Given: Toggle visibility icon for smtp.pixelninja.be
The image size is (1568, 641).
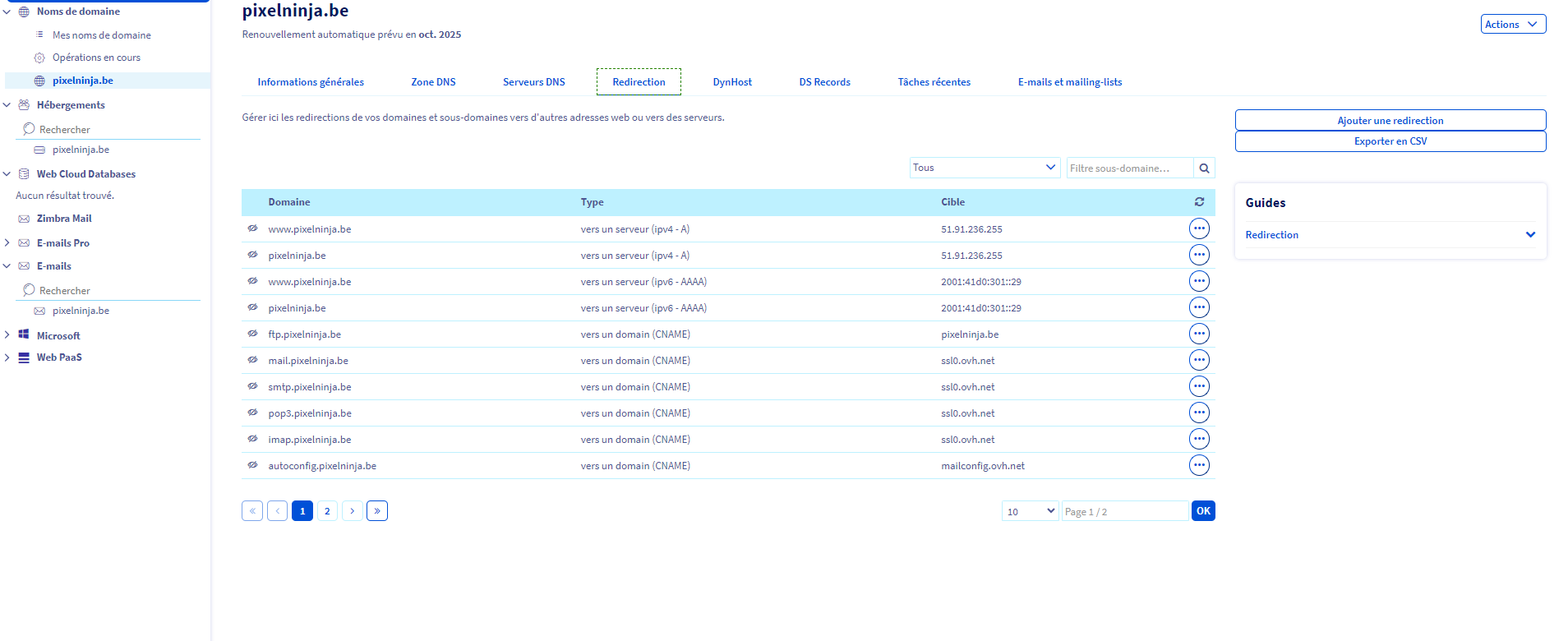Looking at the screenshot, I should 252,386.
